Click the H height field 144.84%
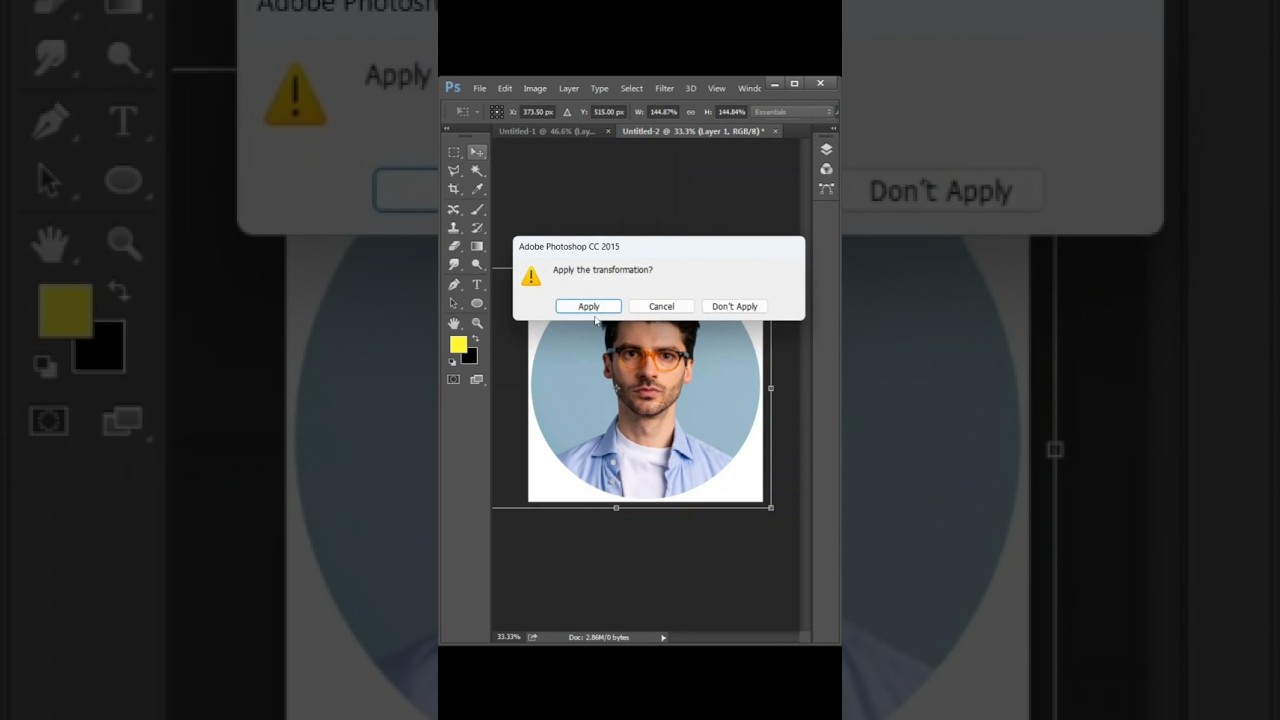Viewport: 1280px width, 720px height. click(x=731, y=112)
